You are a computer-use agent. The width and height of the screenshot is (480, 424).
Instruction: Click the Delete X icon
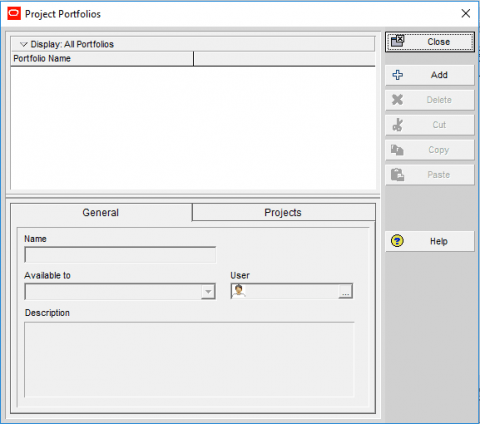pyautogui.click(x=397, y=100)
